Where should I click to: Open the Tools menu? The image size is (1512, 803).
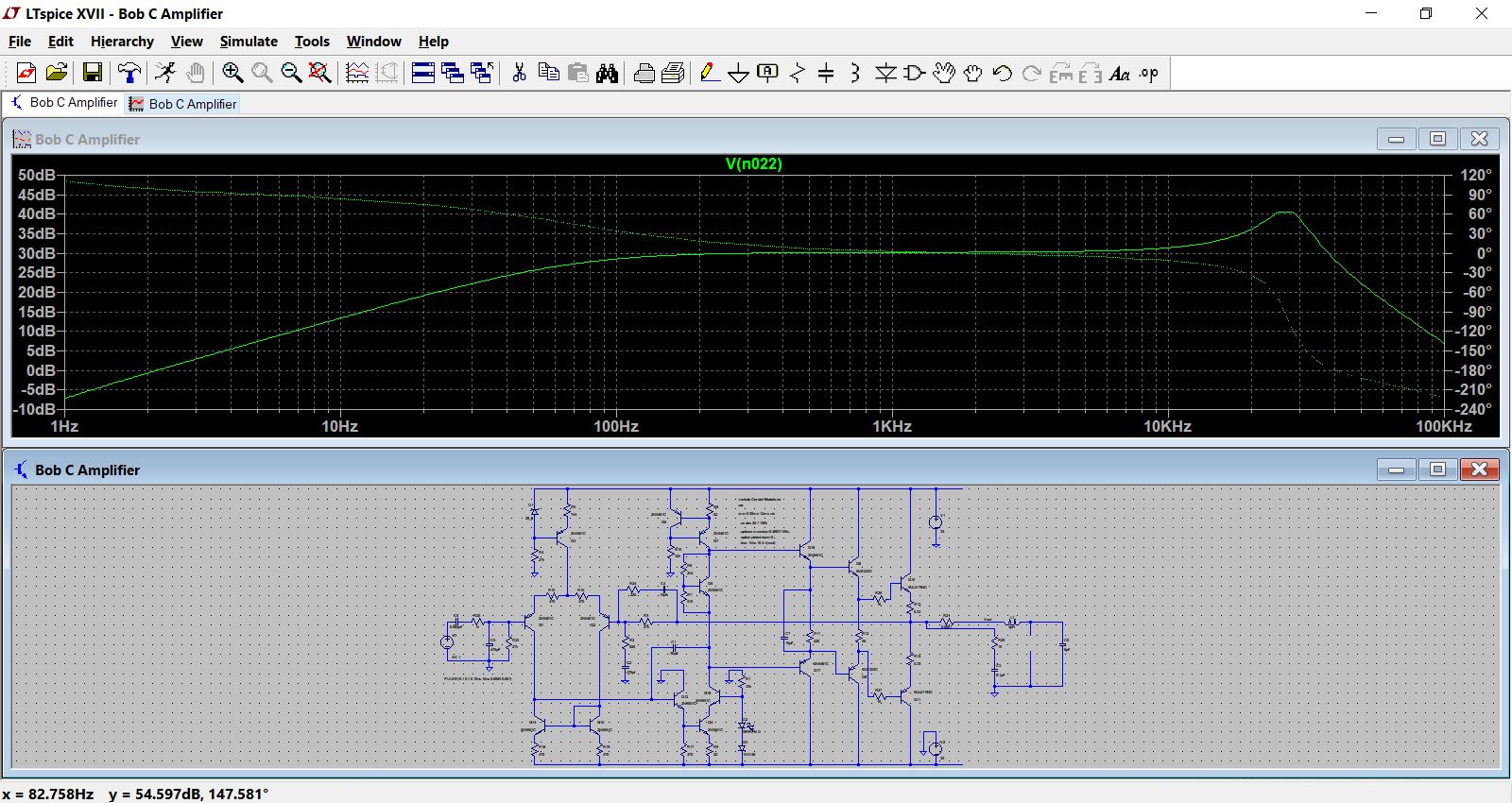312,42
